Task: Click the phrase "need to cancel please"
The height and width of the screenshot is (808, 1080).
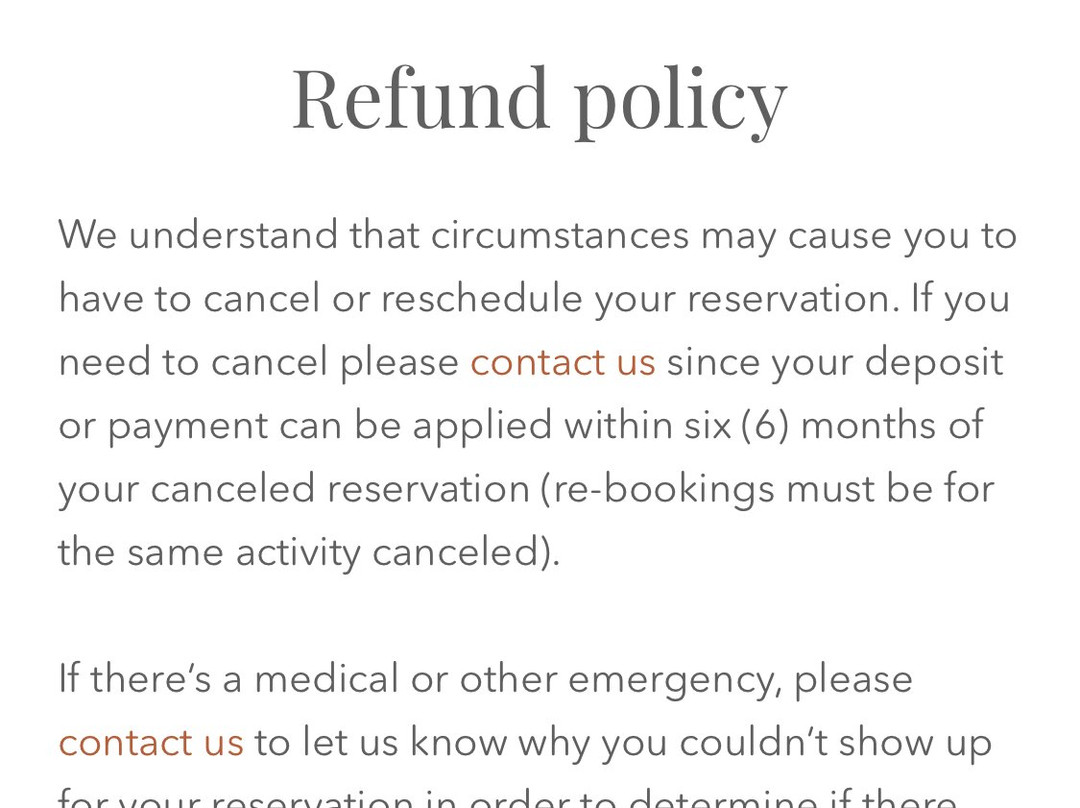Action: (x=258, y=362)
